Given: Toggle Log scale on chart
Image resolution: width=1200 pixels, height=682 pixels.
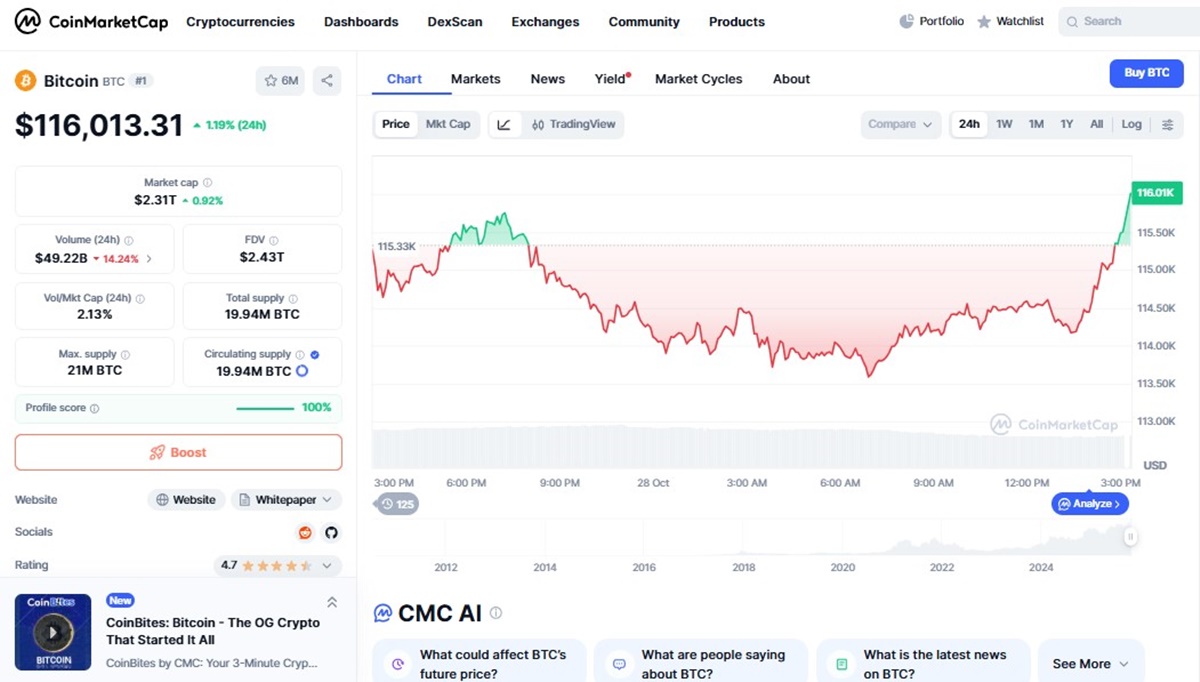Looking at the screenshot, I should tap(1131, 124).
